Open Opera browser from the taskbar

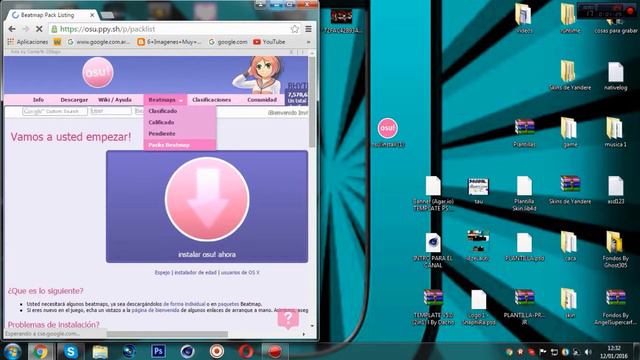pos(246,351)
